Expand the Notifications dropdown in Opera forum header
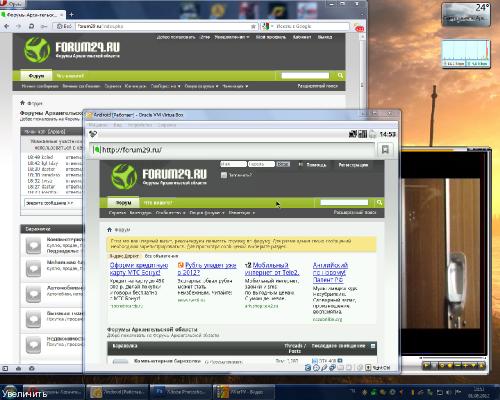The width and height of the screenshot is (500, 400). (232, 37)
